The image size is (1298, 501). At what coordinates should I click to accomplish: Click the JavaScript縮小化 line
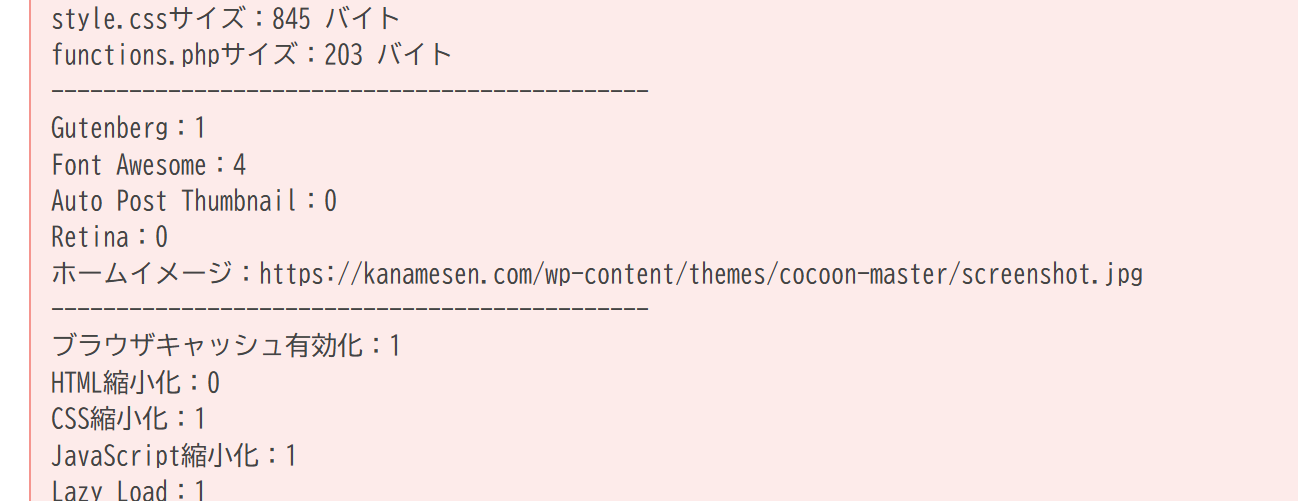pos(174,456)
